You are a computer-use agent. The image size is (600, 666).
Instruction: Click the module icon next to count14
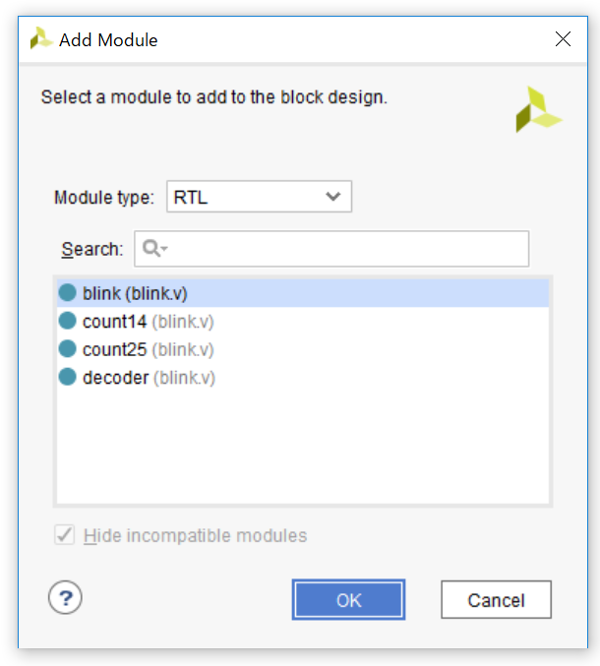point(67,321)
